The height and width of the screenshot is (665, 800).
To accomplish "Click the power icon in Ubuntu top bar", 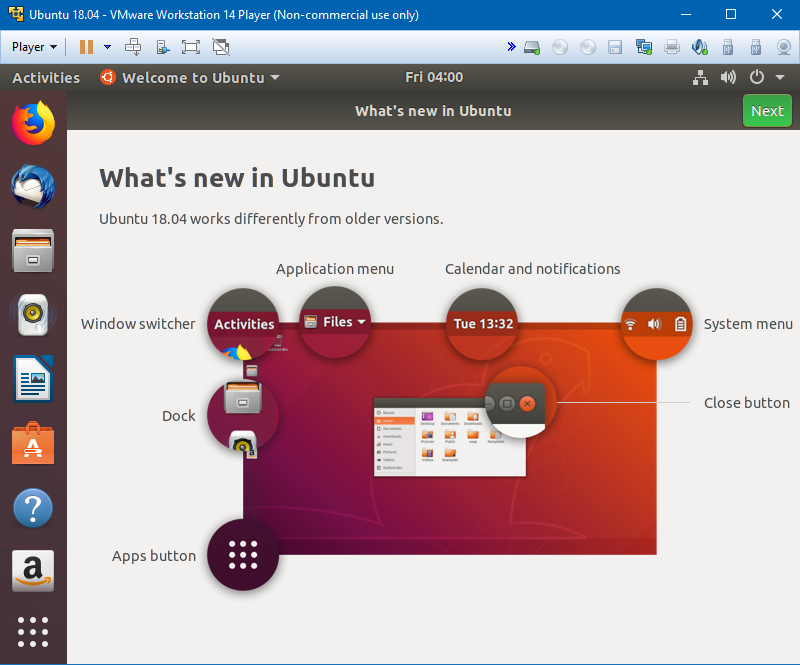I will click(x=757, y=78).
